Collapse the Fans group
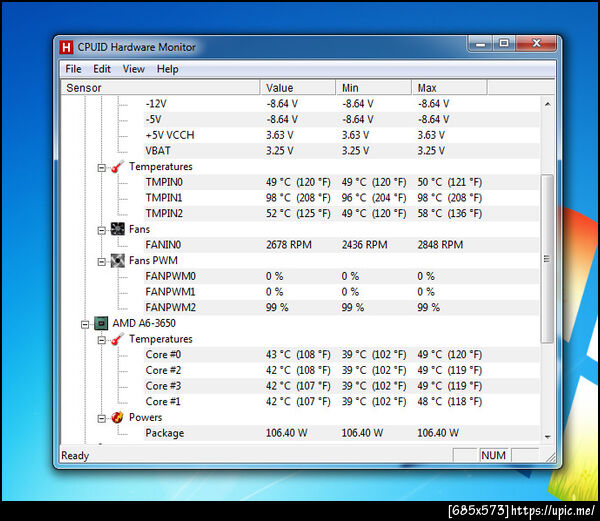 [x=101, y=230]
